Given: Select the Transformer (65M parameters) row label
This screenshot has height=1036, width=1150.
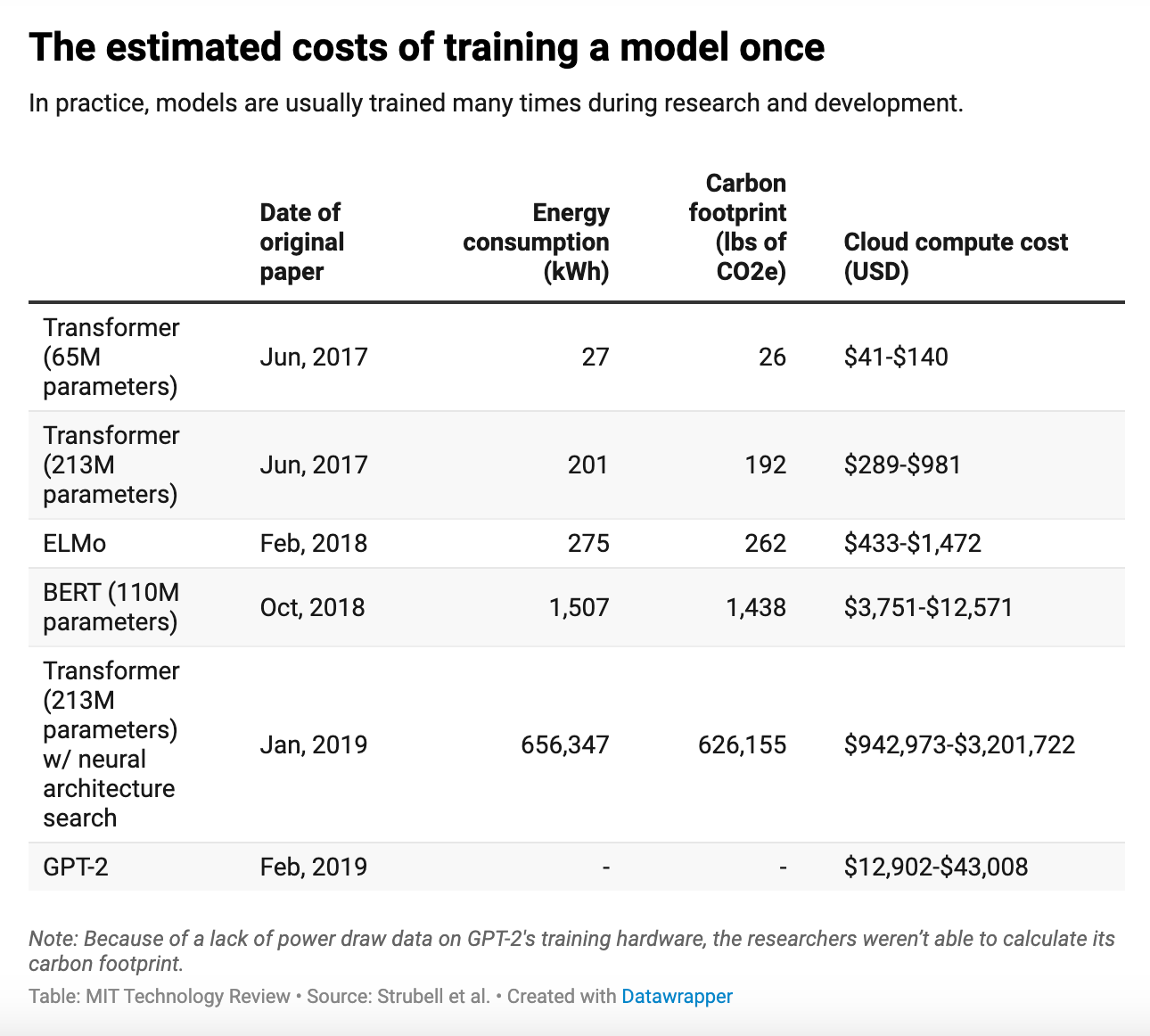Looking at the screenshot, I should click(x=111, y=357).
